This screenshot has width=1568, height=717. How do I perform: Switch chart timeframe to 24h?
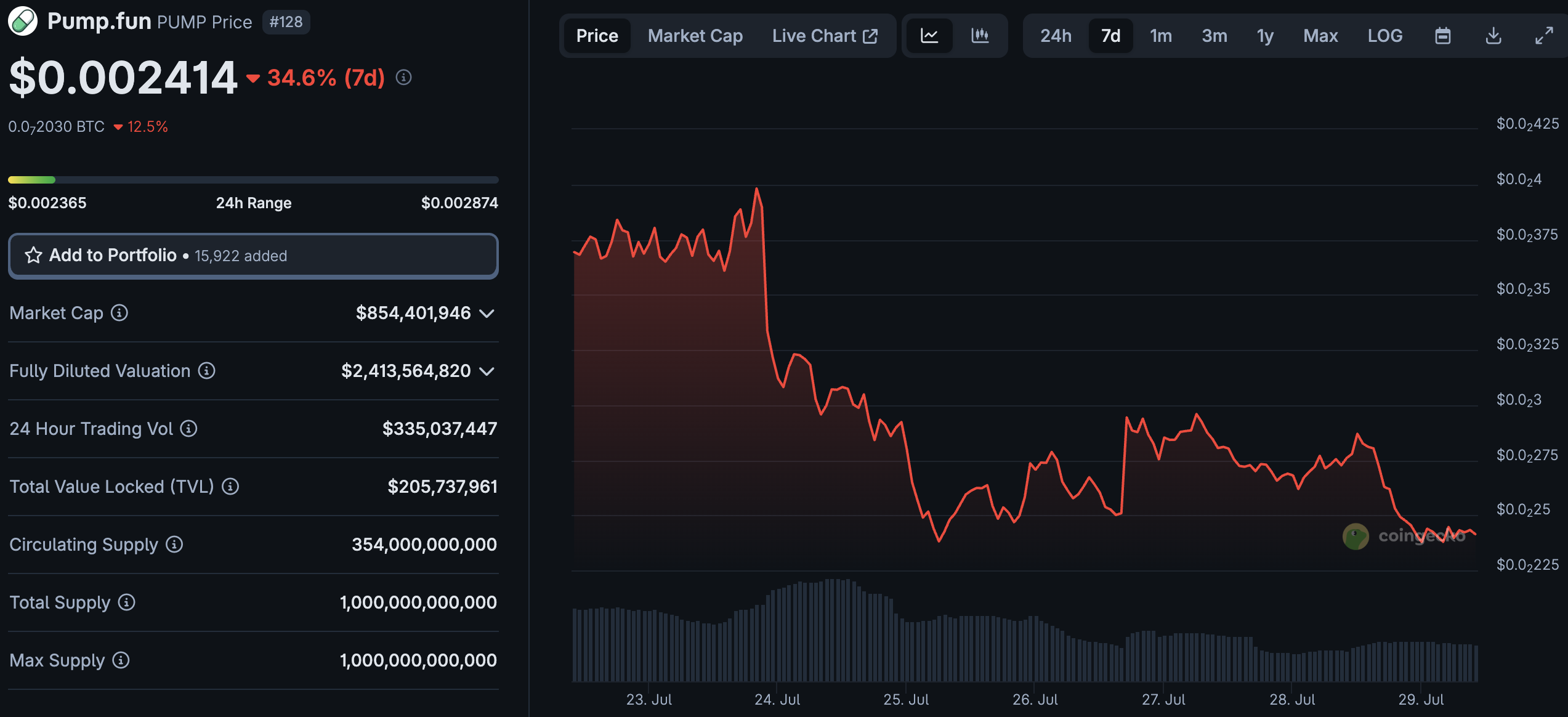tap(1056, 36)
